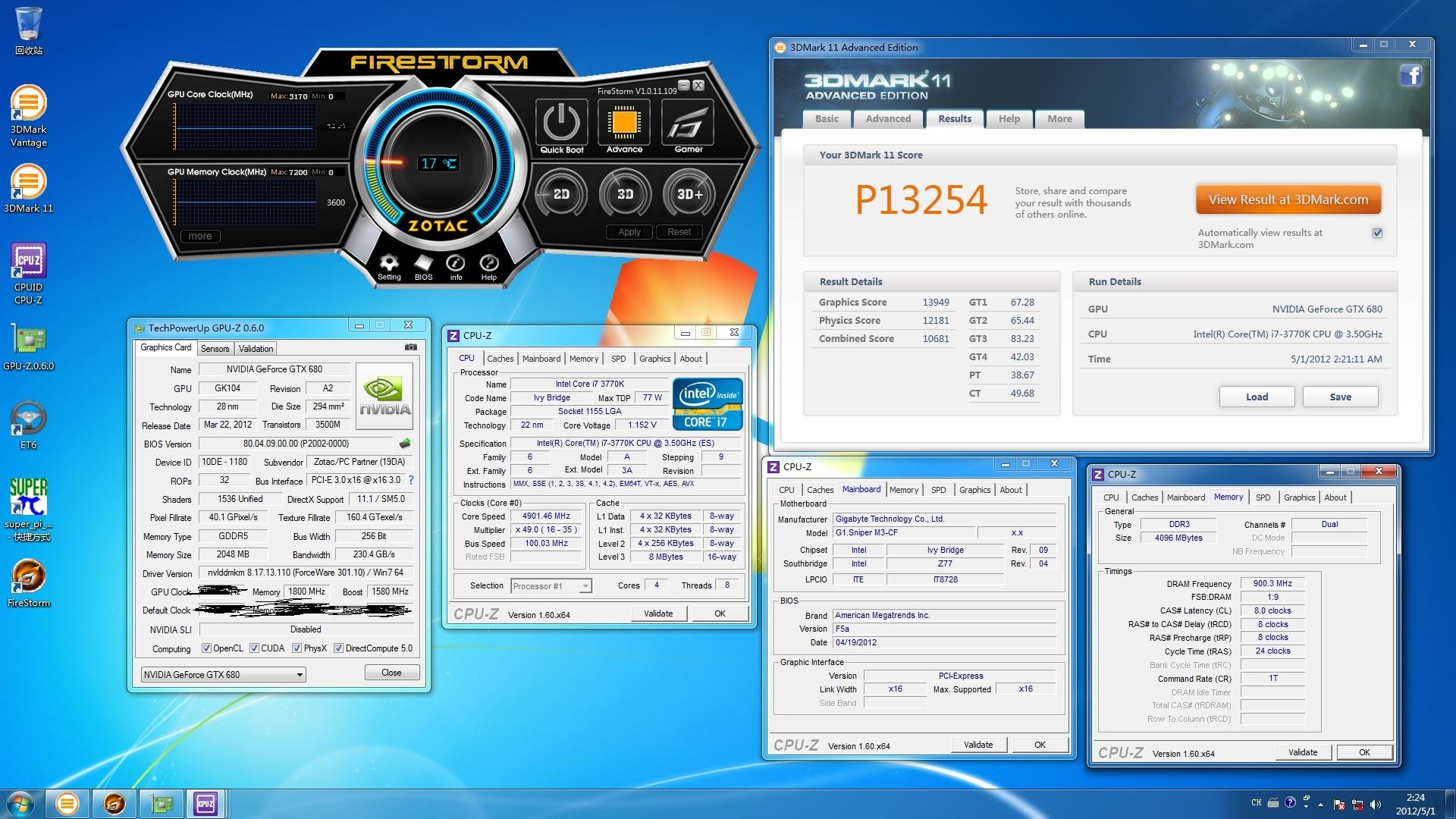Click Validate in CPU tab CPU-Z window
Viewport: 1456px width, 819px height.
658,613
